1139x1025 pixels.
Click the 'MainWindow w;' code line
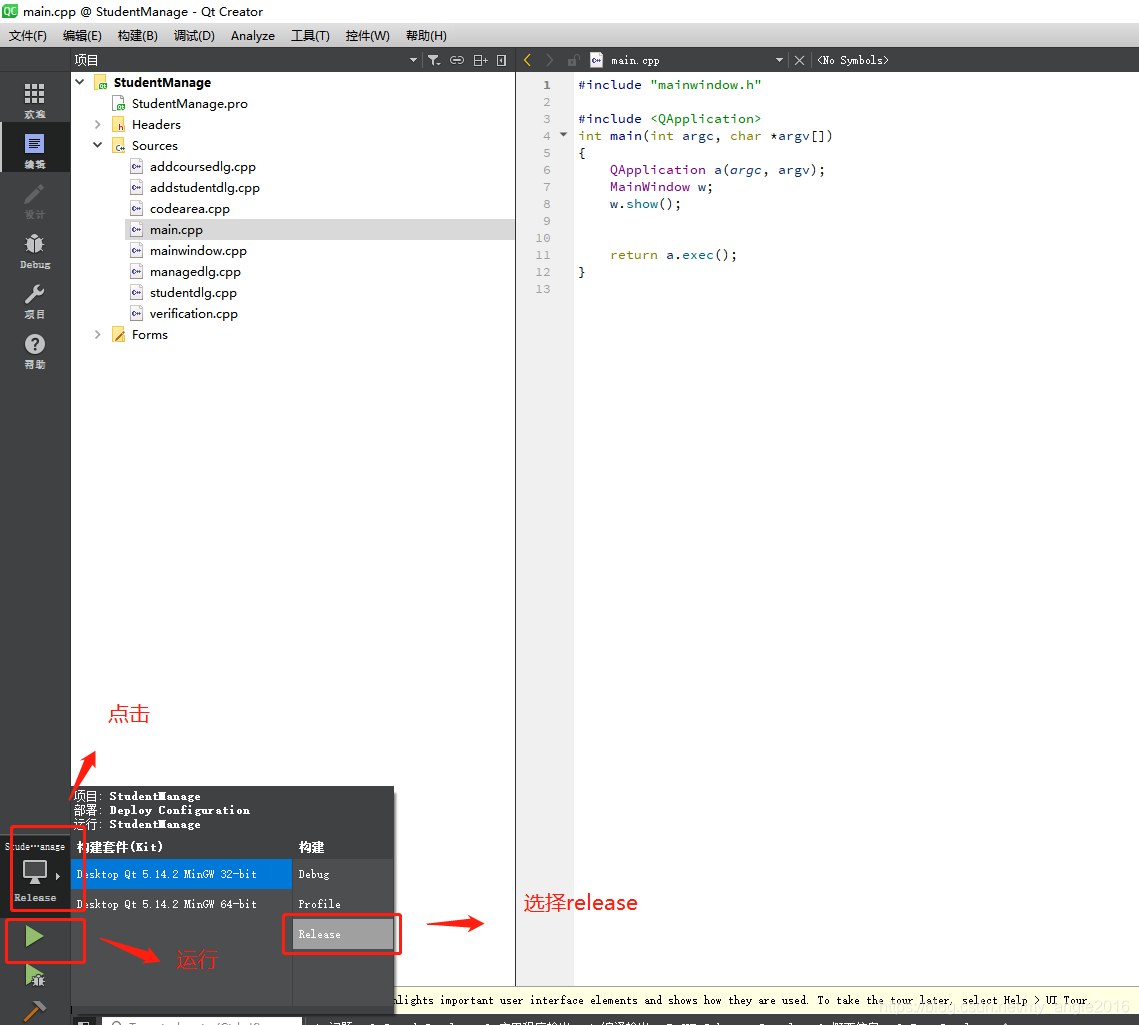(x=661, y=187)
